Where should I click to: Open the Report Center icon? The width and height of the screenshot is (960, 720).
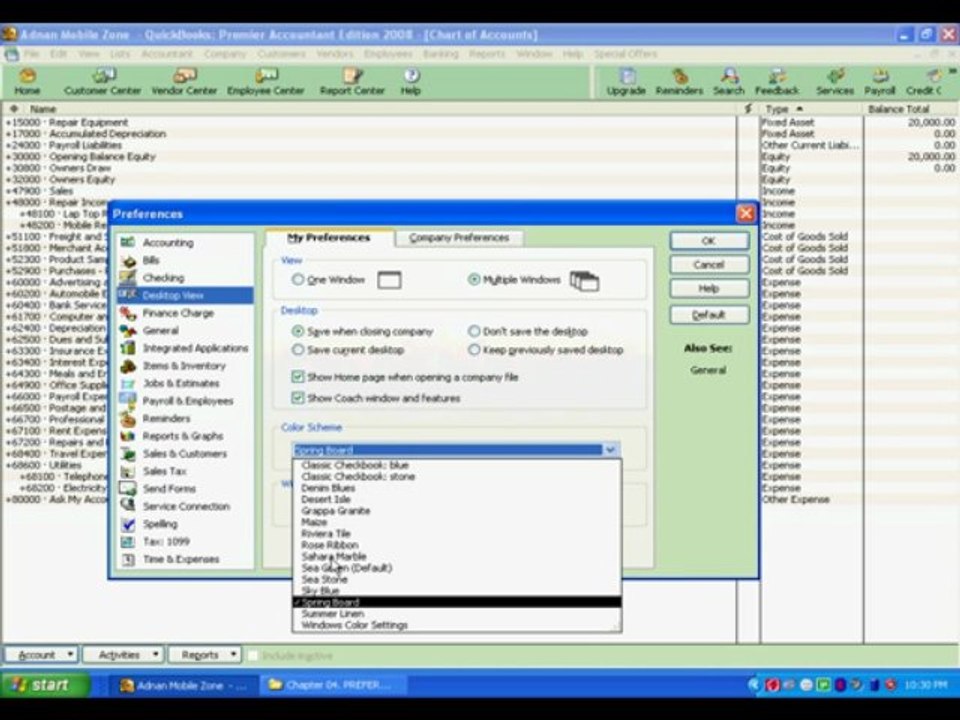352,82
